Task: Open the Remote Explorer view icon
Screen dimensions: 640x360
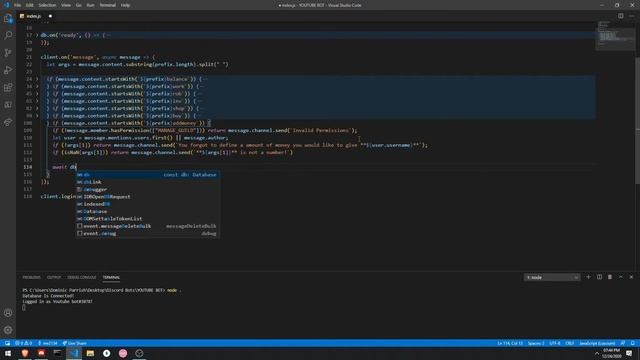Action: 8,105
